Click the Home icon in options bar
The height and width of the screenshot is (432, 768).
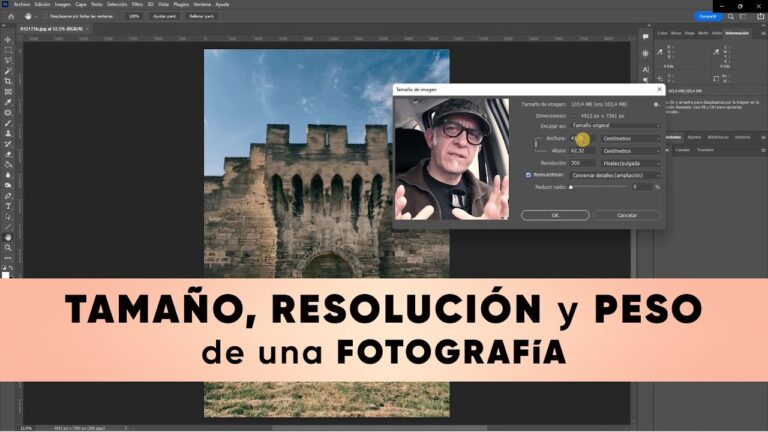(9, 16)
